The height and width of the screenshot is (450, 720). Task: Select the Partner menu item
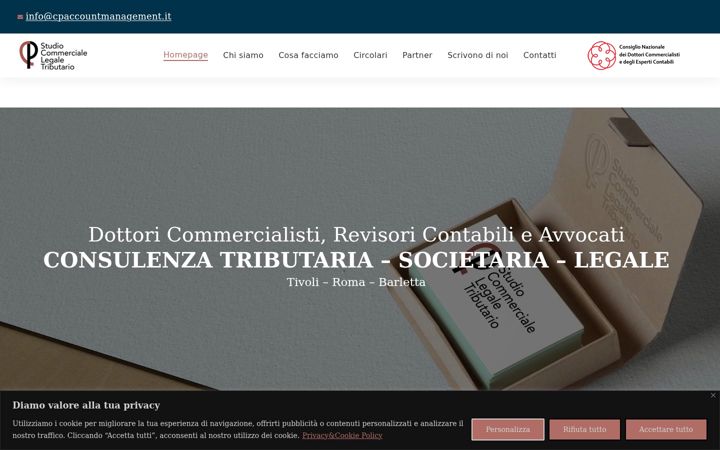[x=417, y=55]
